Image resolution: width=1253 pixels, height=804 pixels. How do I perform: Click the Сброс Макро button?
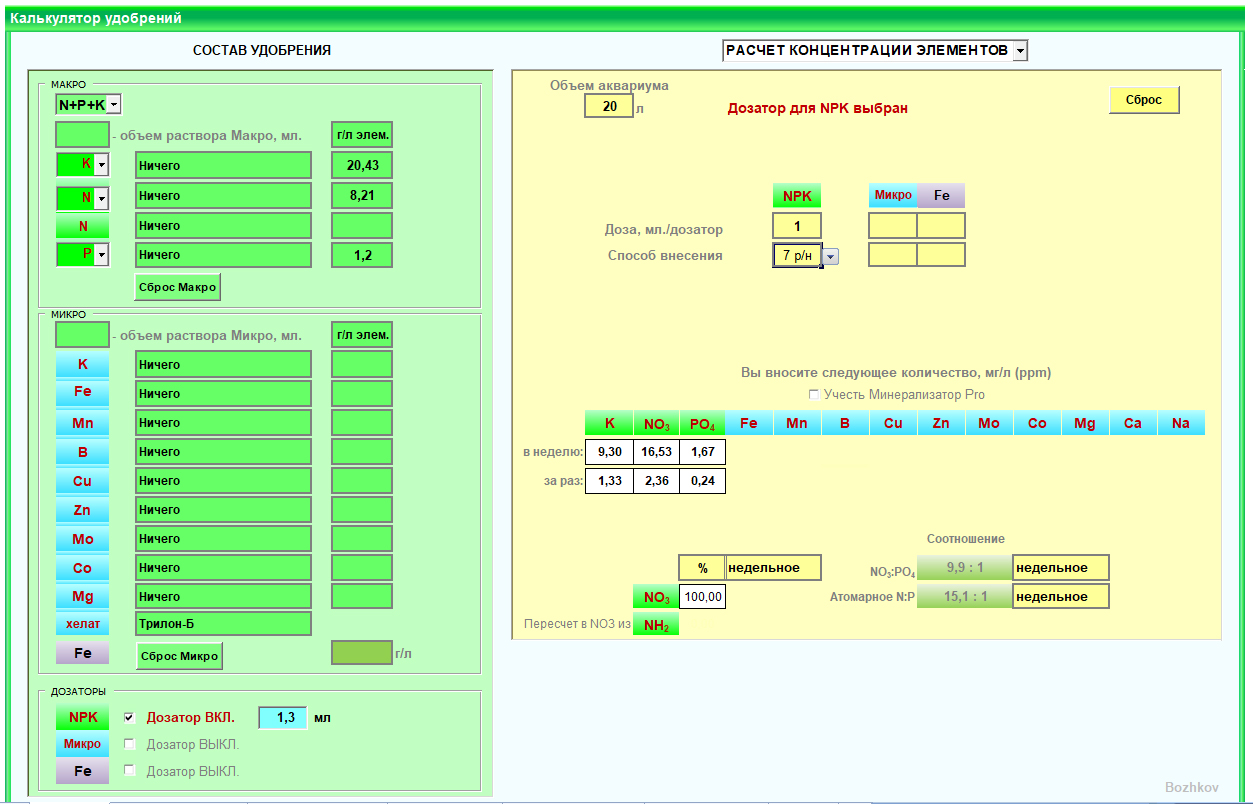(x=177, y=288)
